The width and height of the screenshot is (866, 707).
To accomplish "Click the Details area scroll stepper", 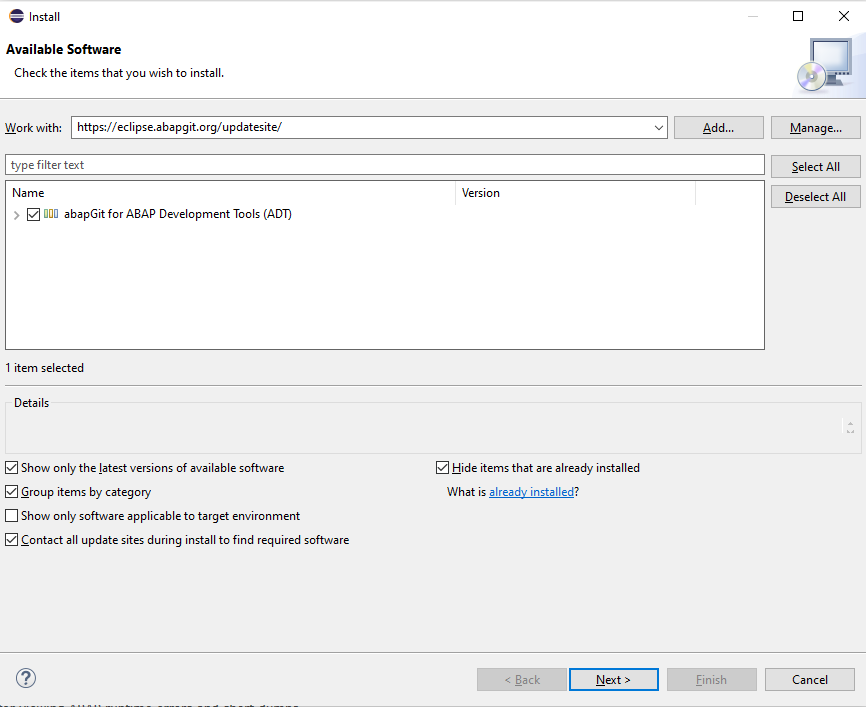I will pos(850,427).
